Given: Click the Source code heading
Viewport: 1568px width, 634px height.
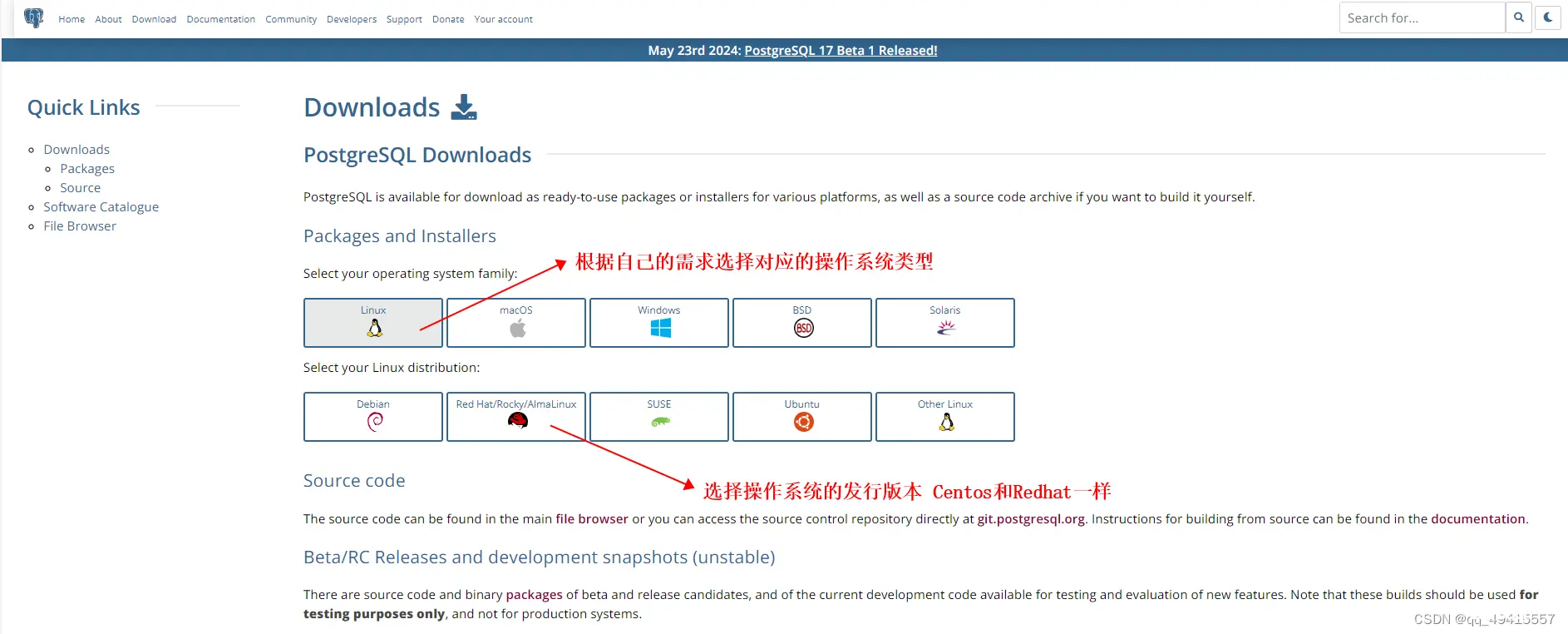Looking at the screenshot, I should tap(354, 481).
